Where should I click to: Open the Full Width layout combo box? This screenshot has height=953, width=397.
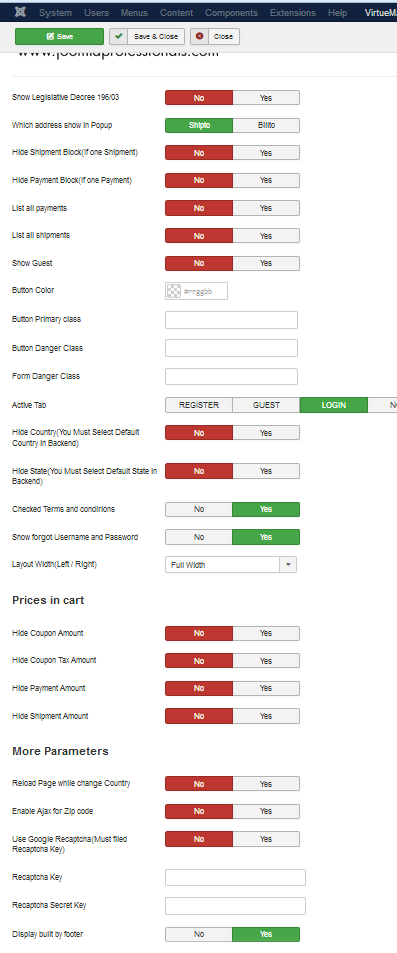231,565
